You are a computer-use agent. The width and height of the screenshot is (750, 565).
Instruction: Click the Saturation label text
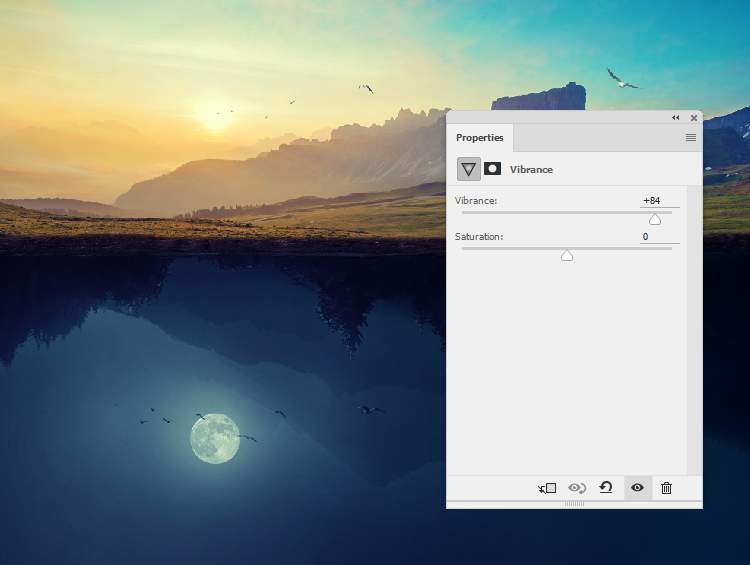(x=479, y=237)
